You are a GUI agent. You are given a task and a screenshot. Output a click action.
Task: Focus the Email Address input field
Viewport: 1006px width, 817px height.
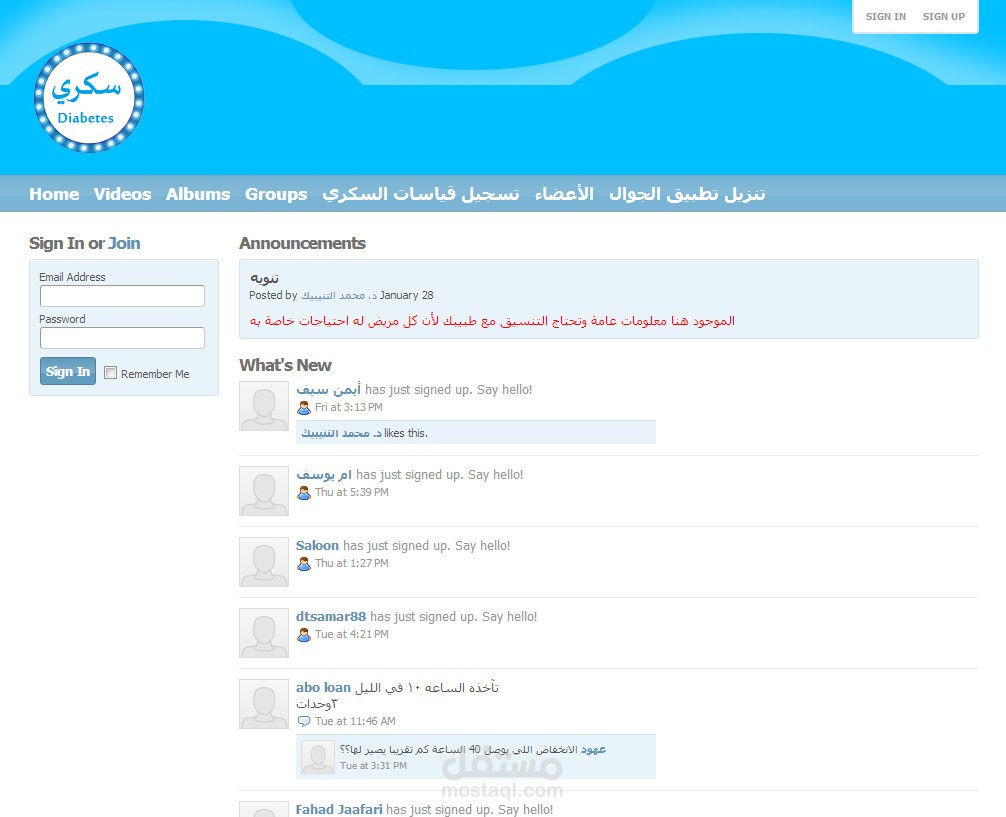click(x=123, y=296)
